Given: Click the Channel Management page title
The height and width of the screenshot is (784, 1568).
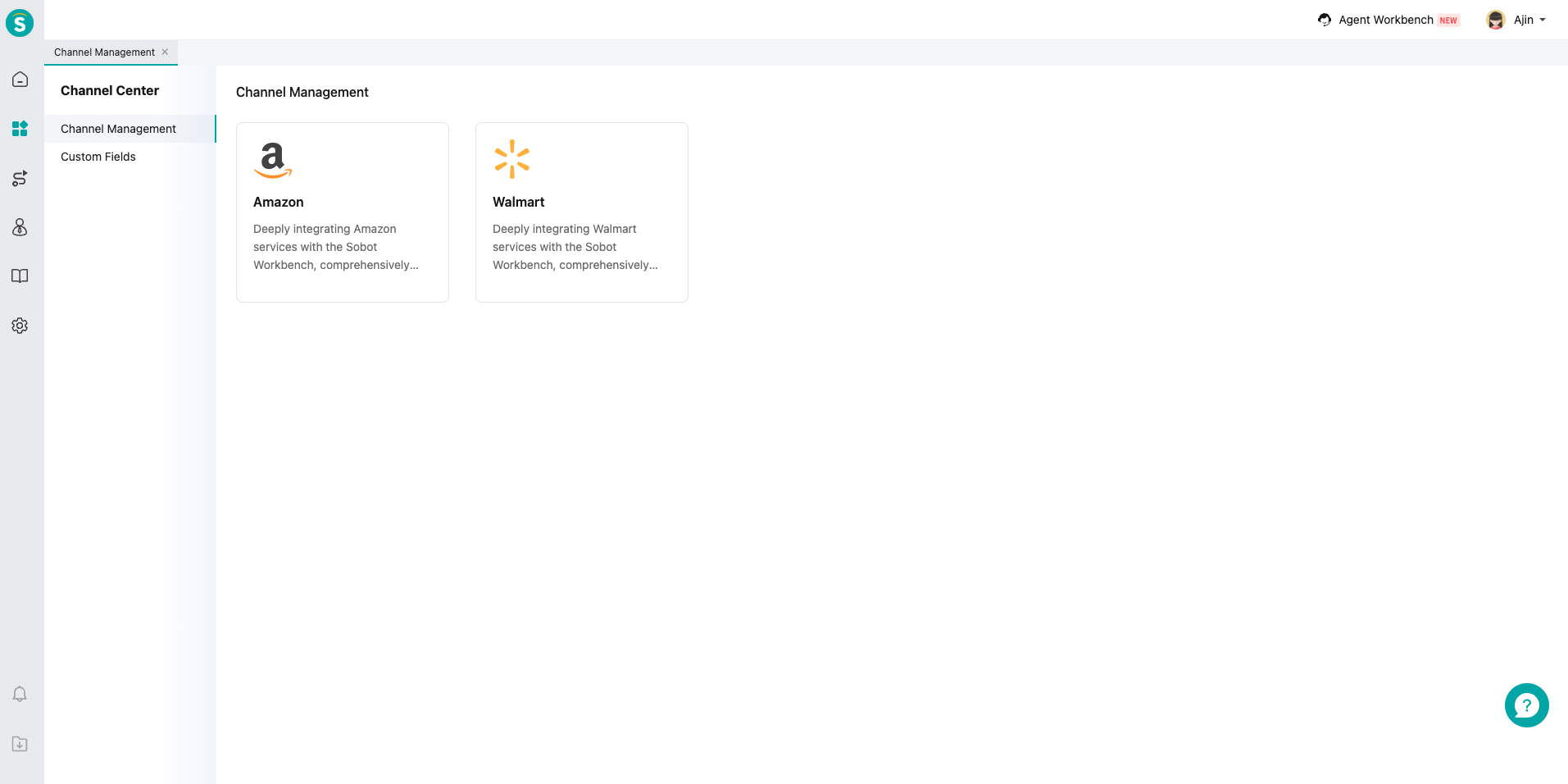Looking at the screenshot, I should [302, 92].
